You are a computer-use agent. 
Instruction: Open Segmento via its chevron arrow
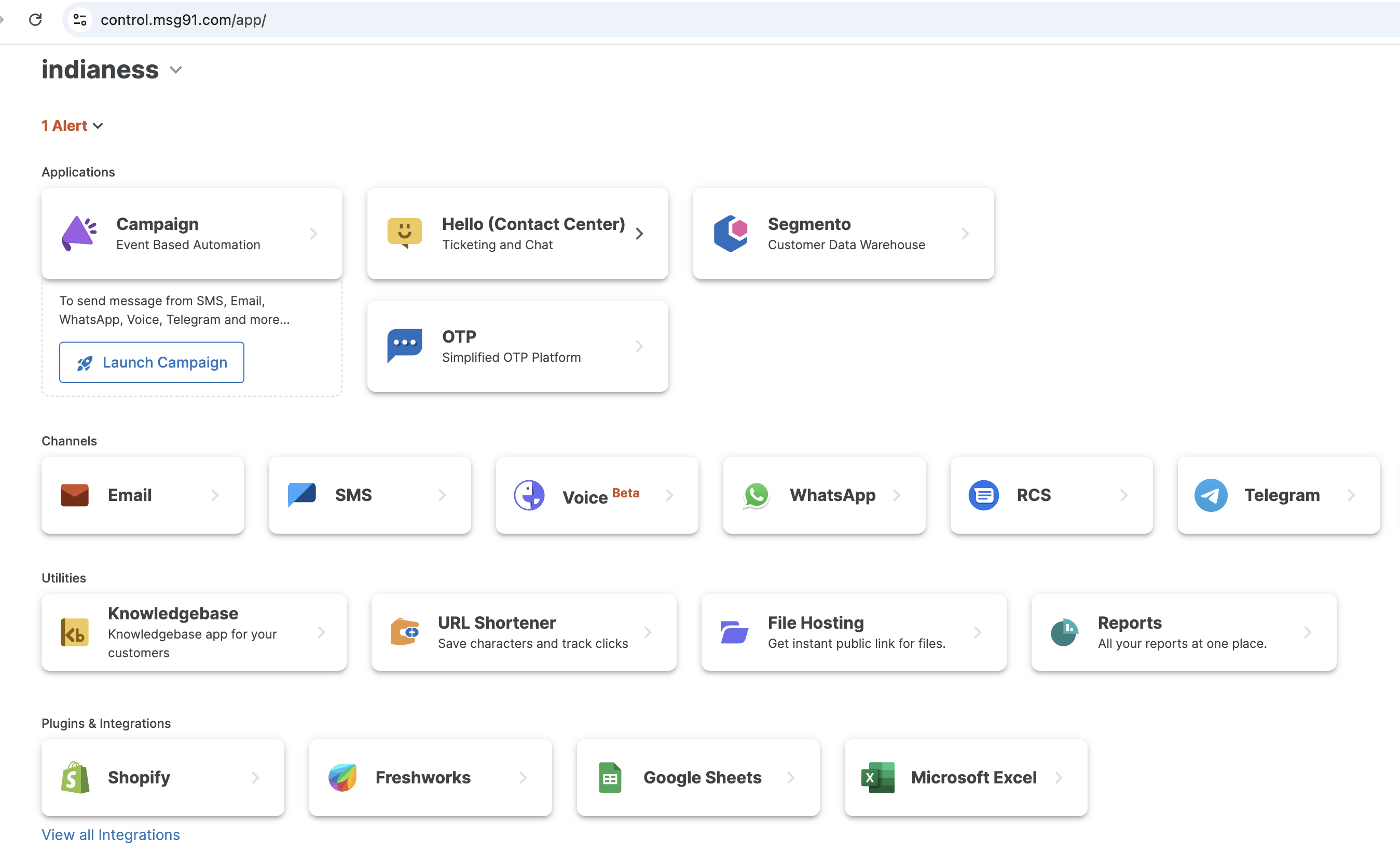coord(965,234)
